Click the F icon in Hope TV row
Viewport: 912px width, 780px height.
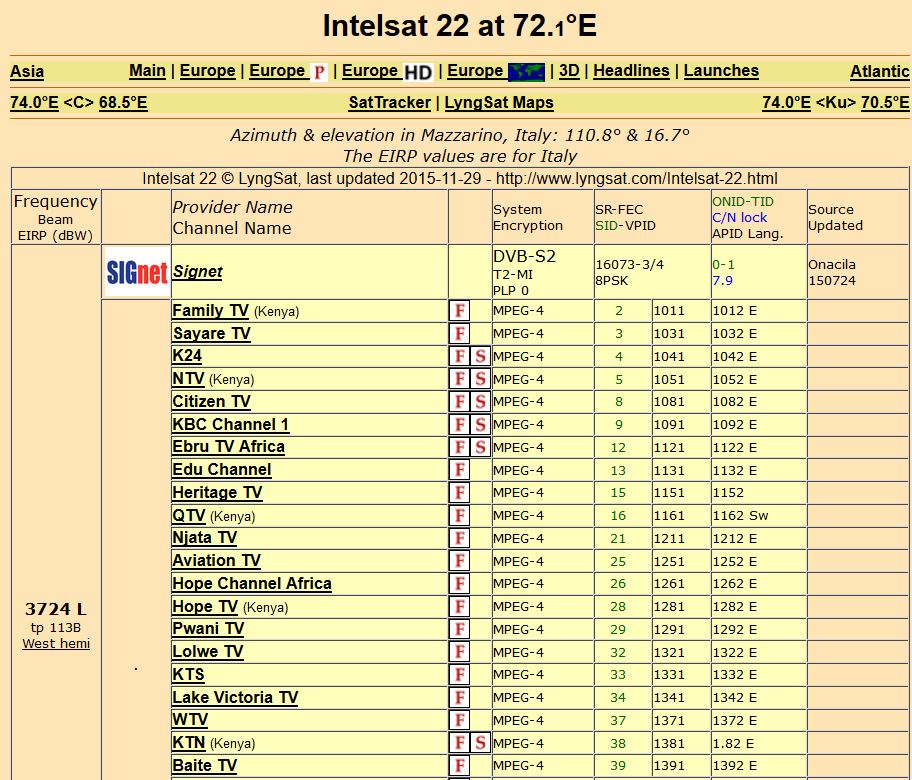(459, 607)
